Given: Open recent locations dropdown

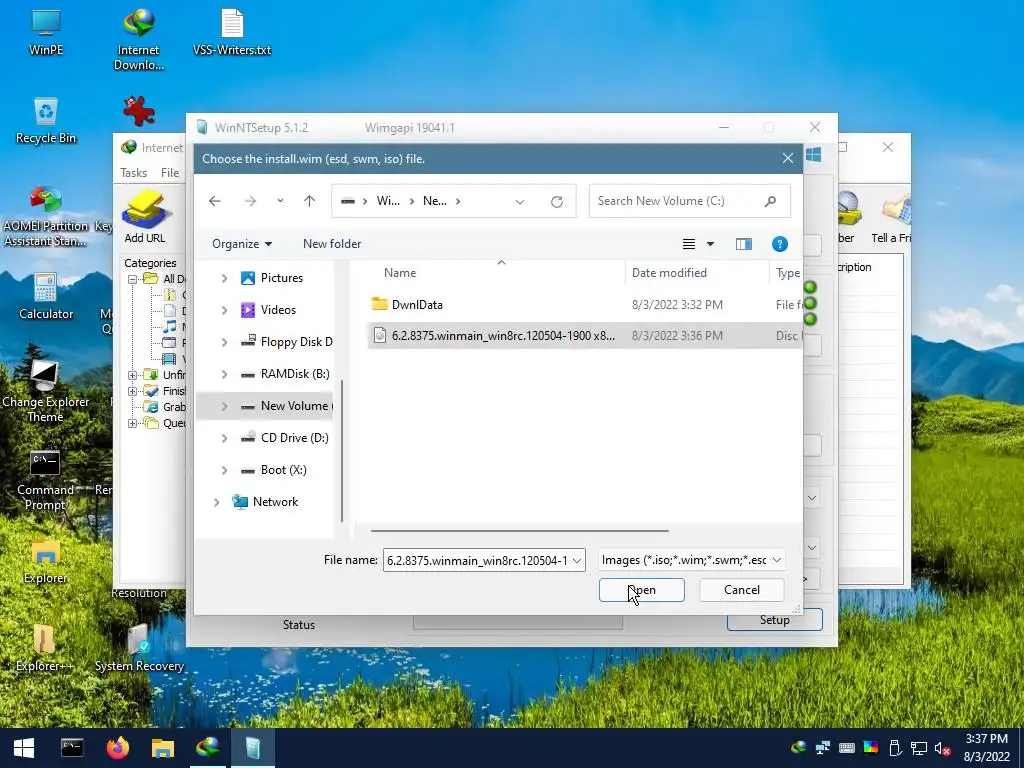Looking at the screenshot, I should 280,201.
